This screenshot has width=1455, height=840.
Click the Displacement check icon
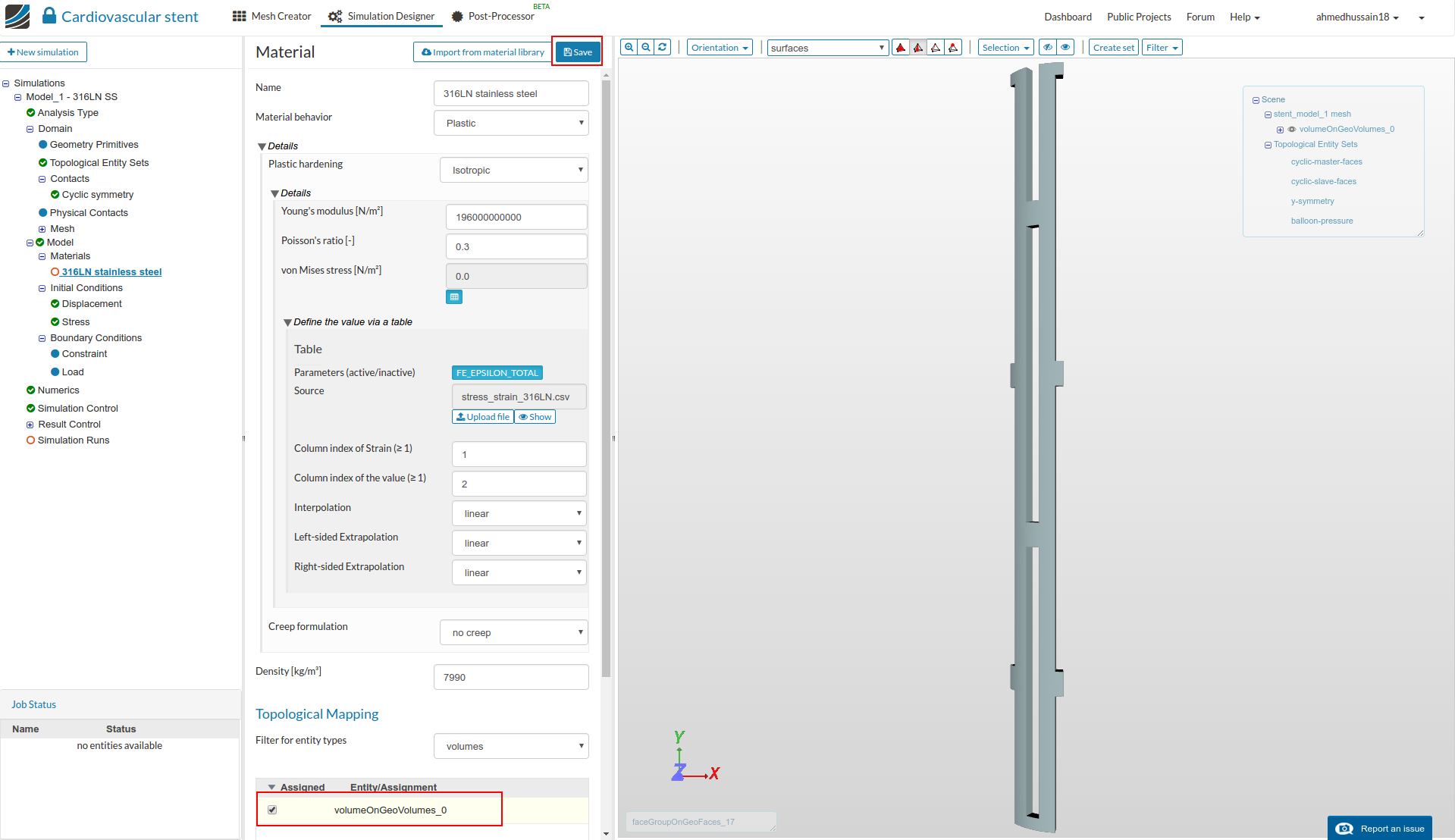click(x=55, y=304)
